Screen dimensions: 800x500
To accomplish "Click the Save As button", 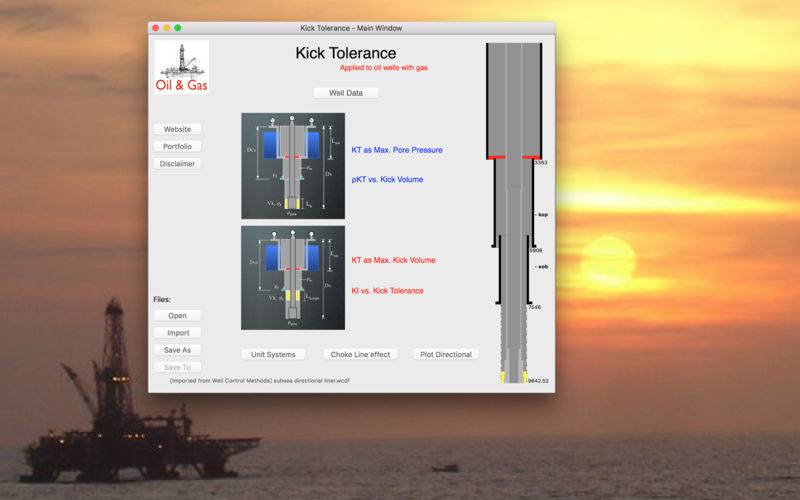I will pyautogui.click(x=177, y=350).
